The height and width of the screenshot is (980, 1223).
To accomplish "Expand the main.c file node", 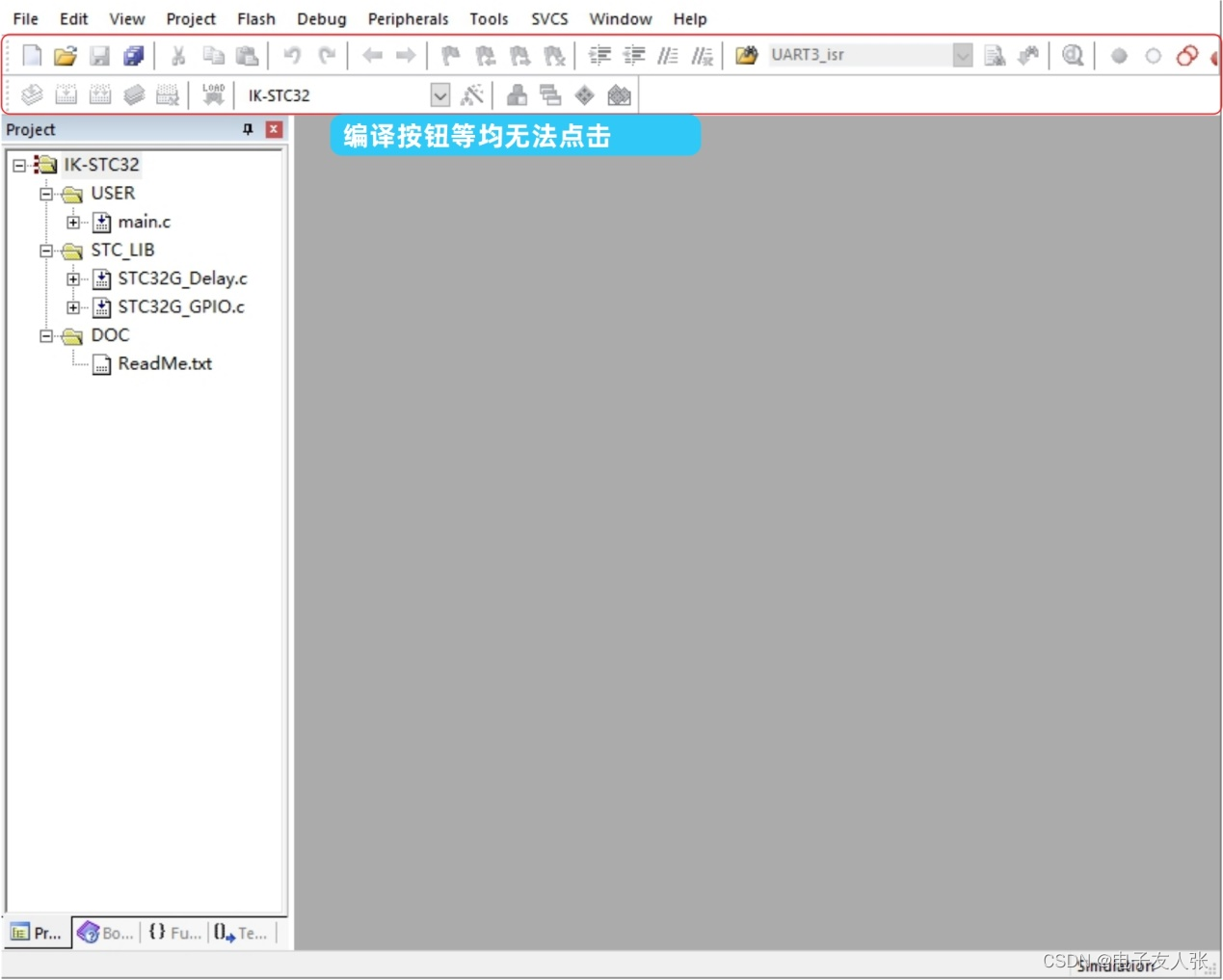I will tap(72, 222).
